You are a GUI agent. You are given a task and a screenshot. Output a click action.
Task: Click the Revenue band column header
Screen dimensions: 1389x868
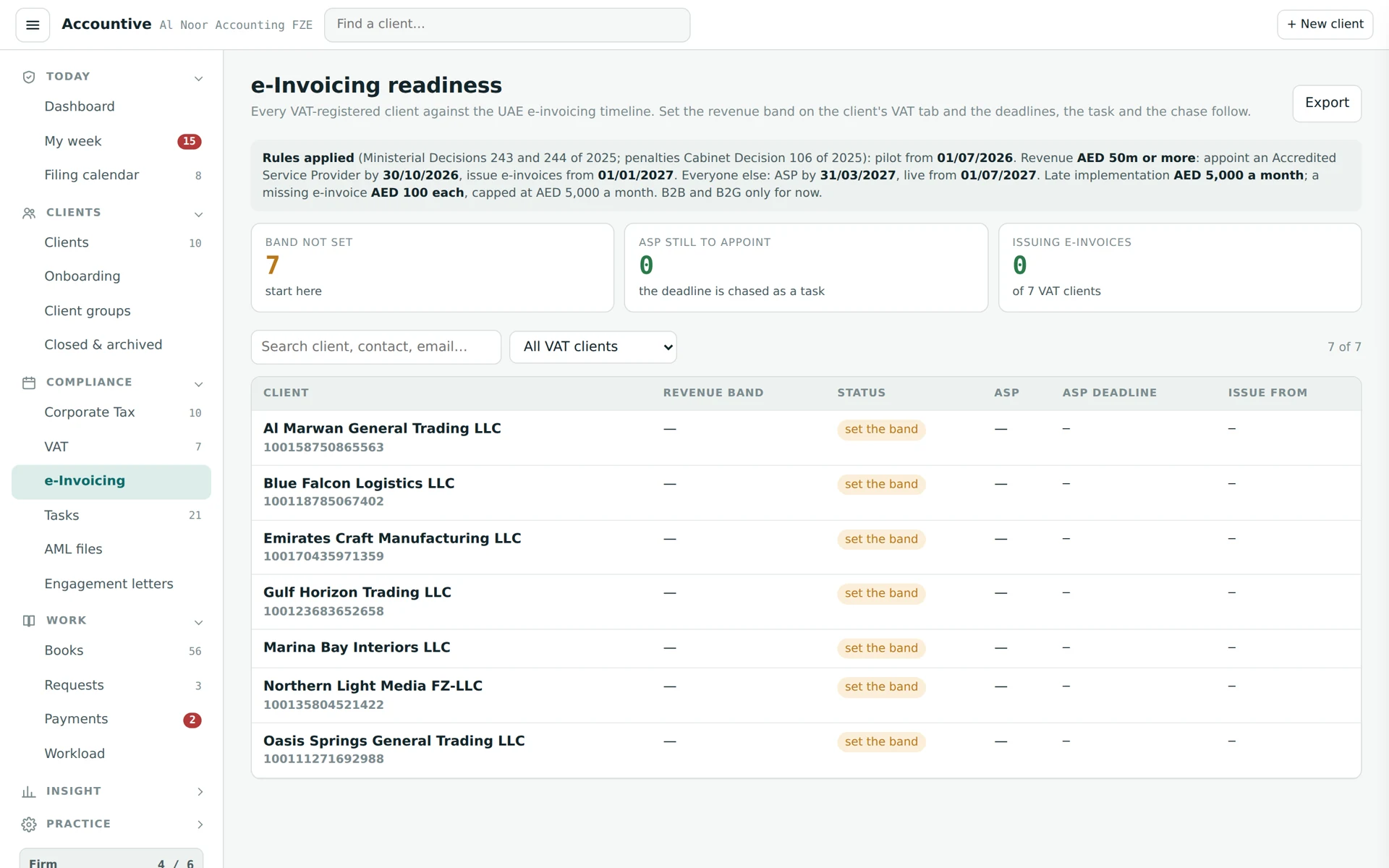click(x=713, y=393)
